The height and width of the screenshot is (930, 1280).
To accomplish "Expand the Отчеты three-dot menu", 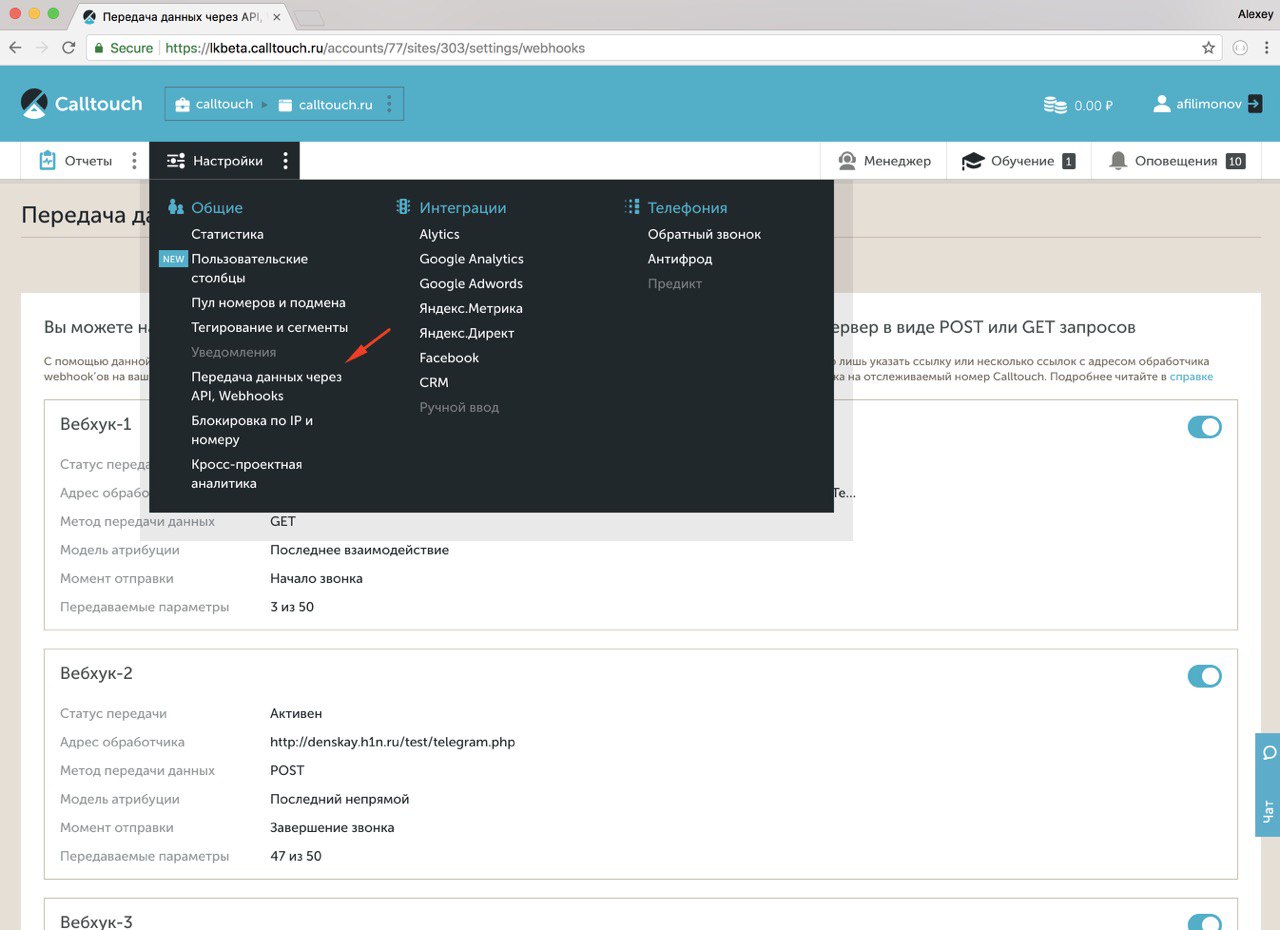I will pos(135,160).
